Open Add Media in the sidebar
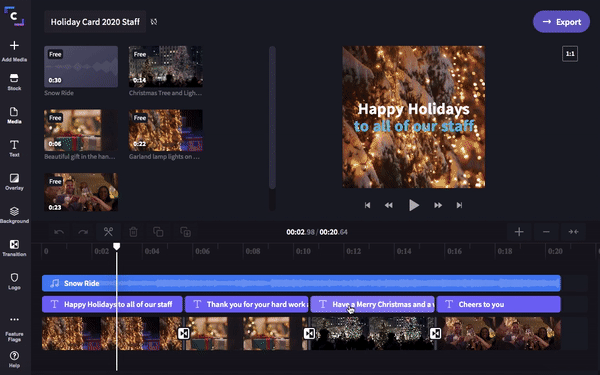This screenshot has height=375, width=600. click(14, 51)
